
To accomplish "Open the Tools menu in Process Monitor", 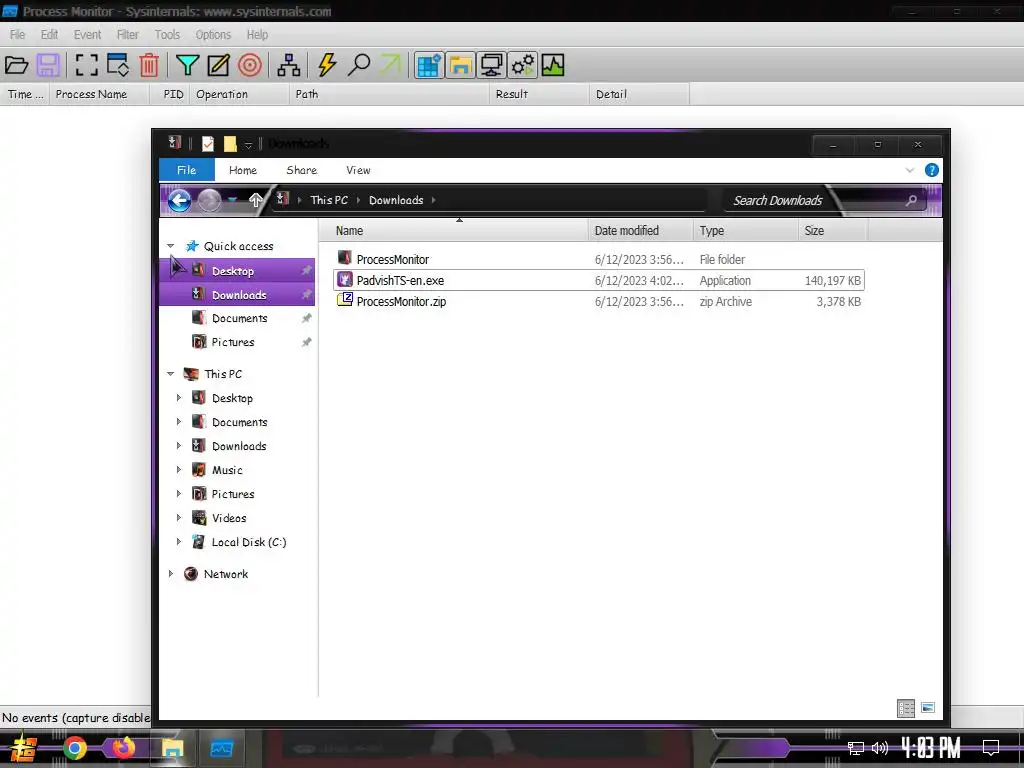I will click(167, 35).
